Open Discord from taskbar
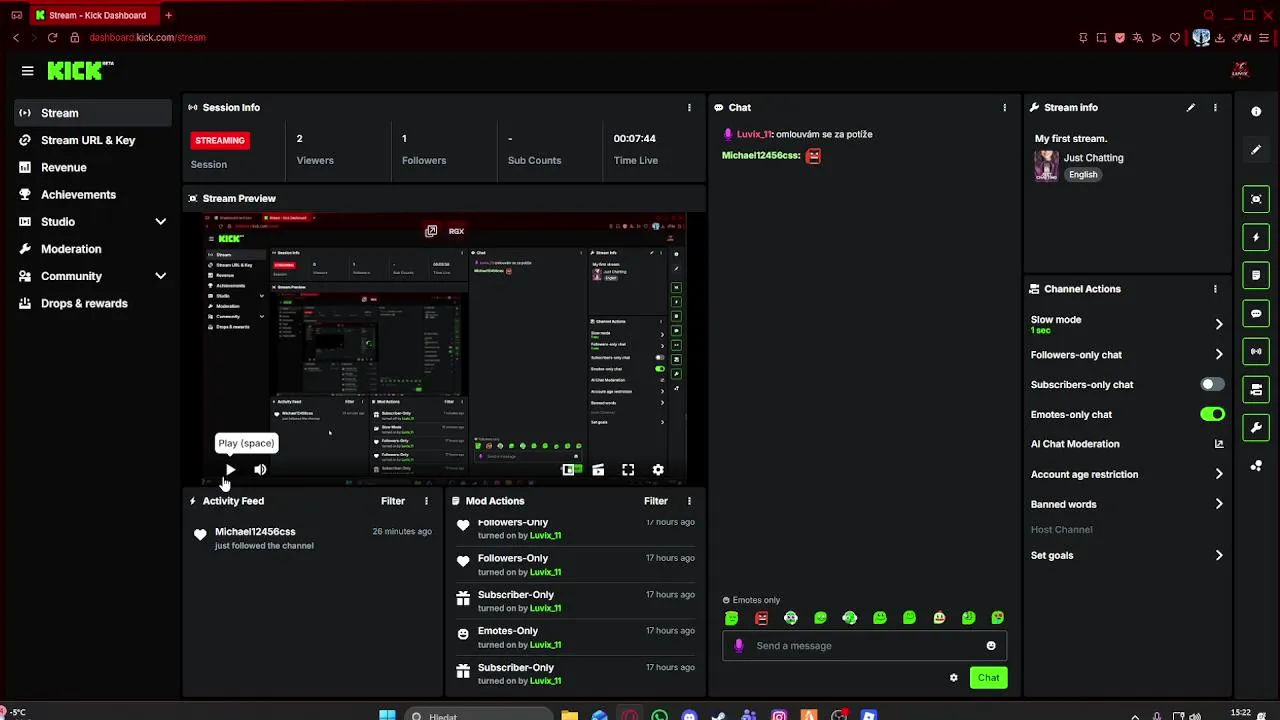This screenshot has width=1280, height=720. (689, 715)
